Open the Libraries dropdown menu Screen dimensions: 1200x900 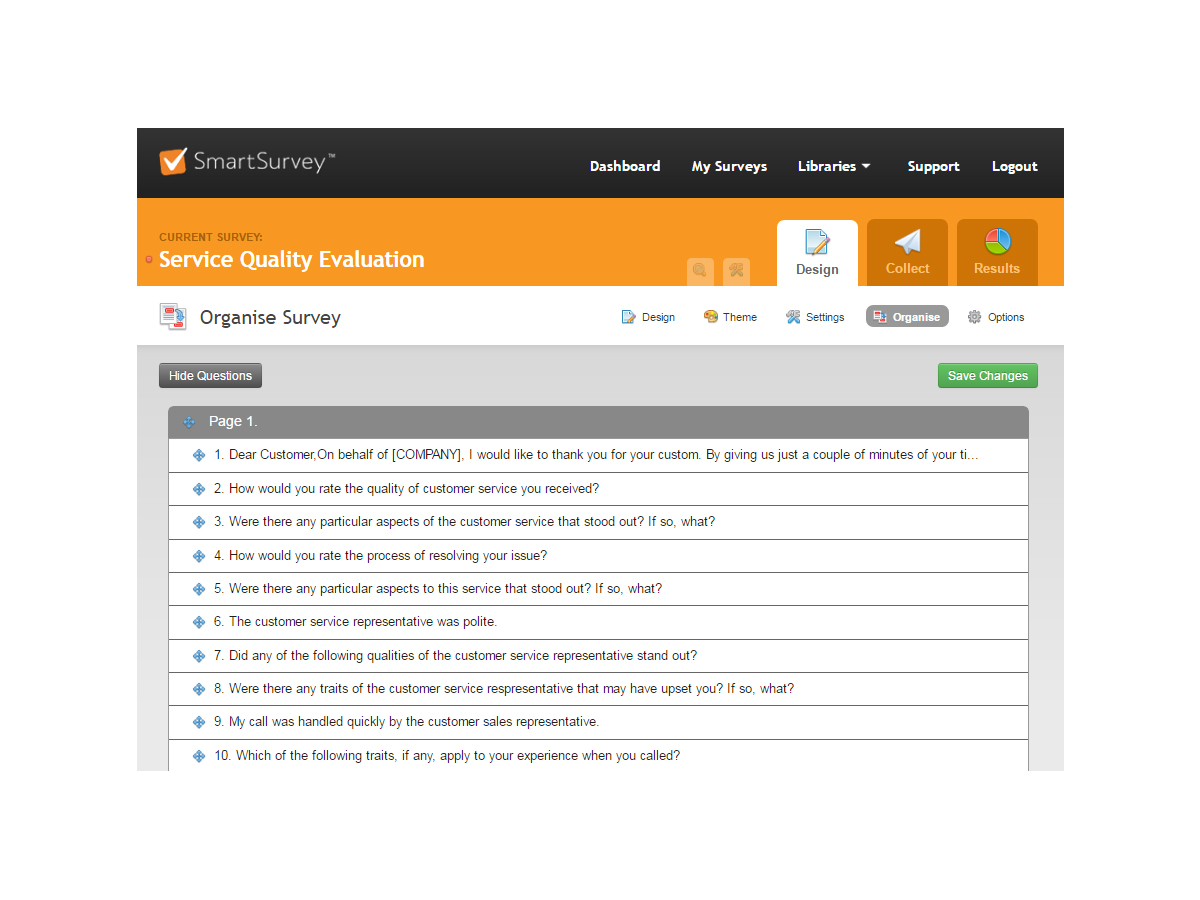[833, 166]
